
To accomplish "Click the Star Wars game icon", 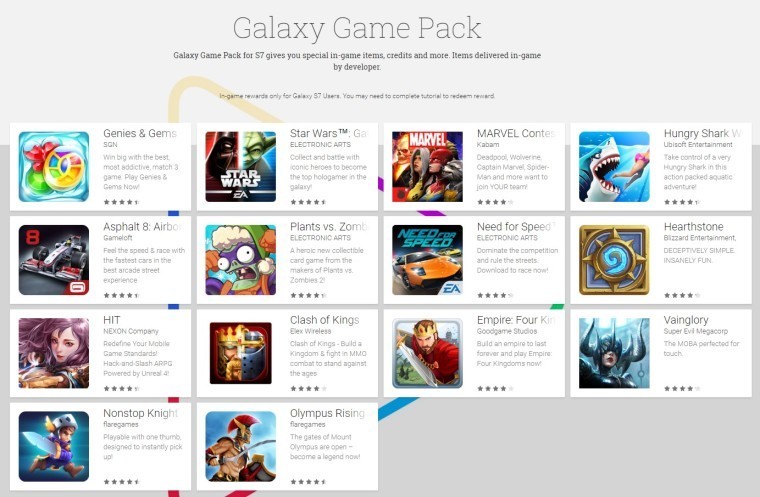I will click(240, 166).
